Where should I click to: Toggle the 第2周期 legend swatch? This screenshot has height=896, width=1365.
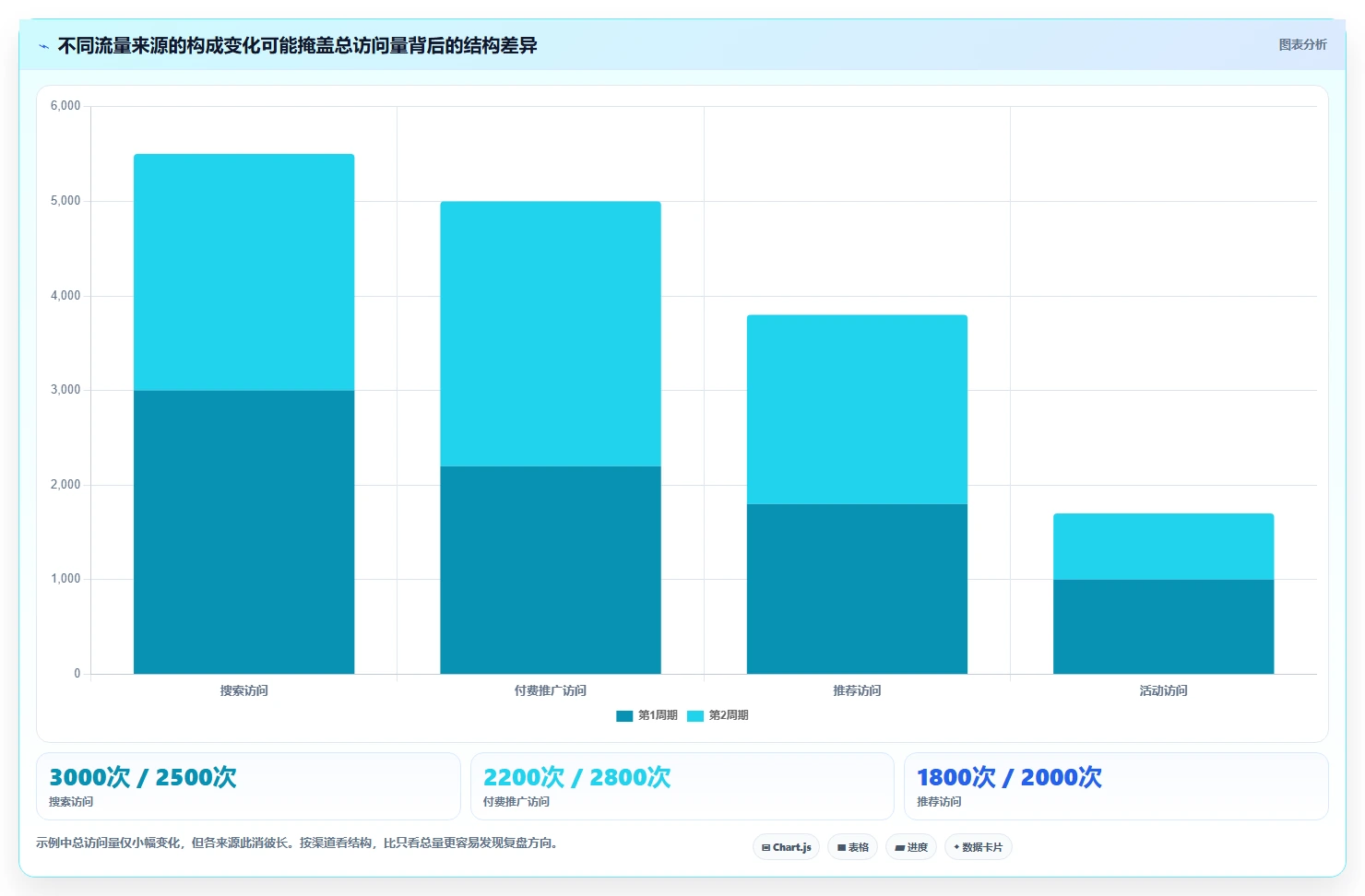[695, 715]
